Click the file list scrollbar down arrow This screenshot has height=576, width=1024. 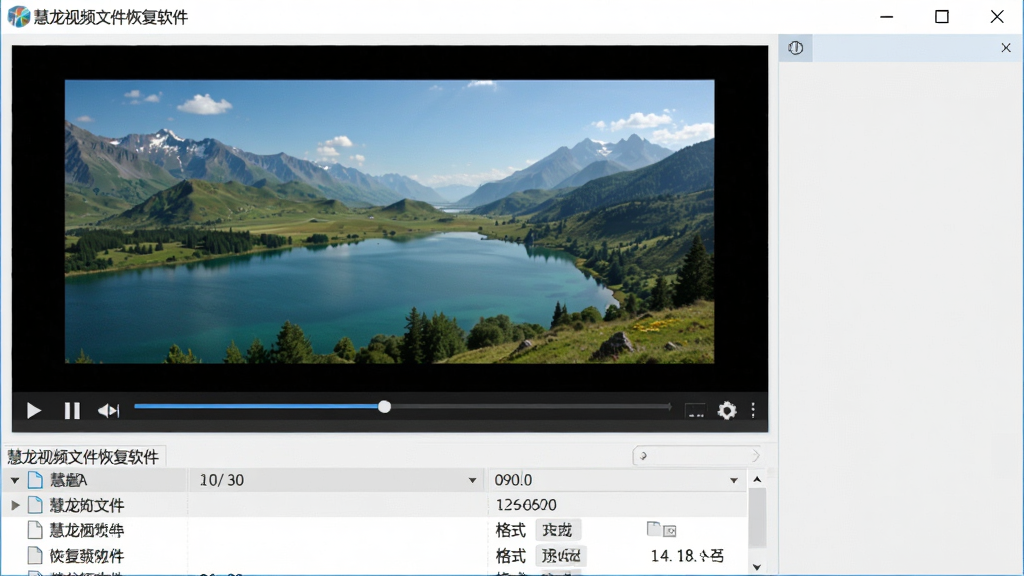pyautogui.click(x=757, y=567)
